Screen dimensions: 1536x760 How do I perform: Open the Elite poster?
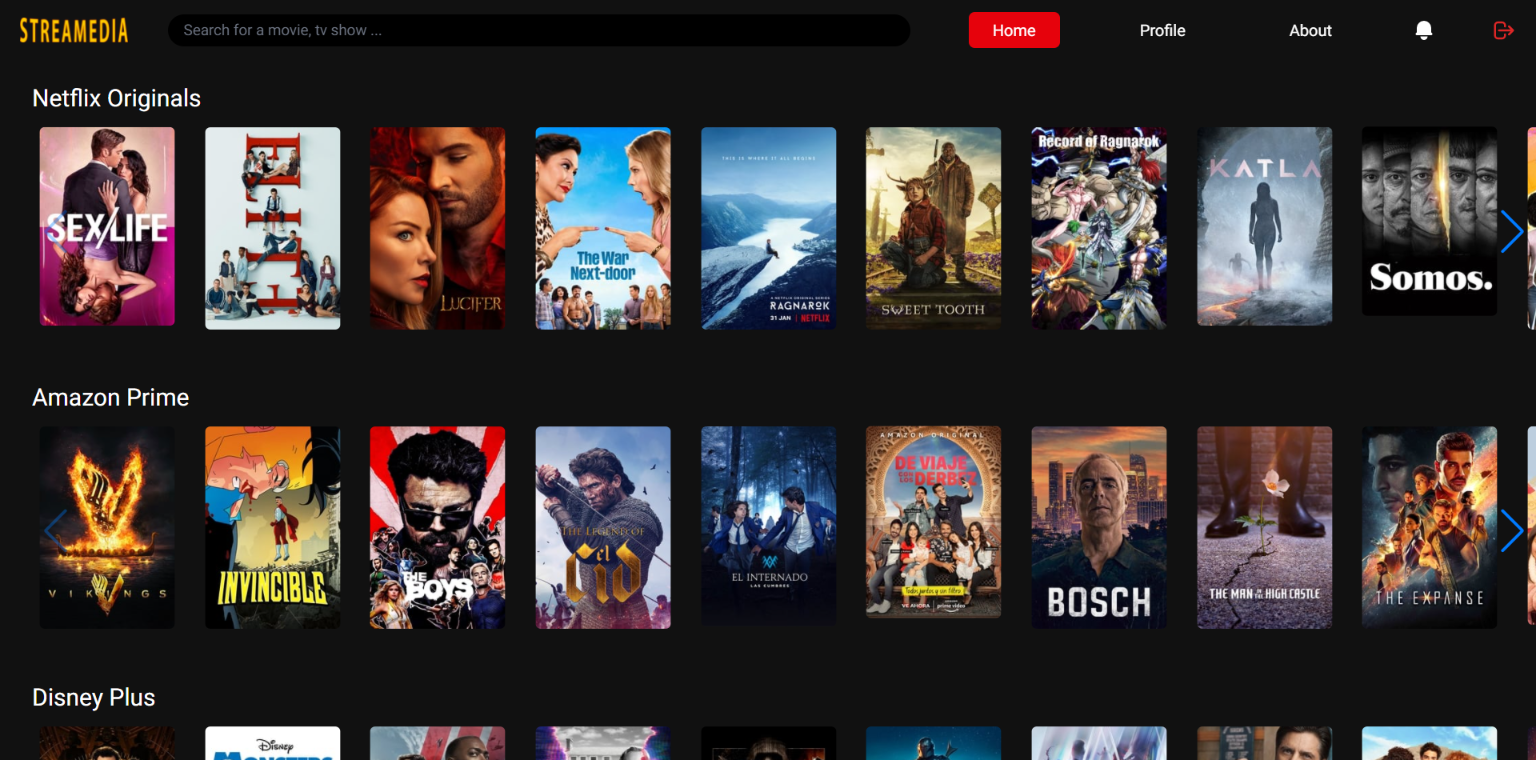[x=273, y=227]
